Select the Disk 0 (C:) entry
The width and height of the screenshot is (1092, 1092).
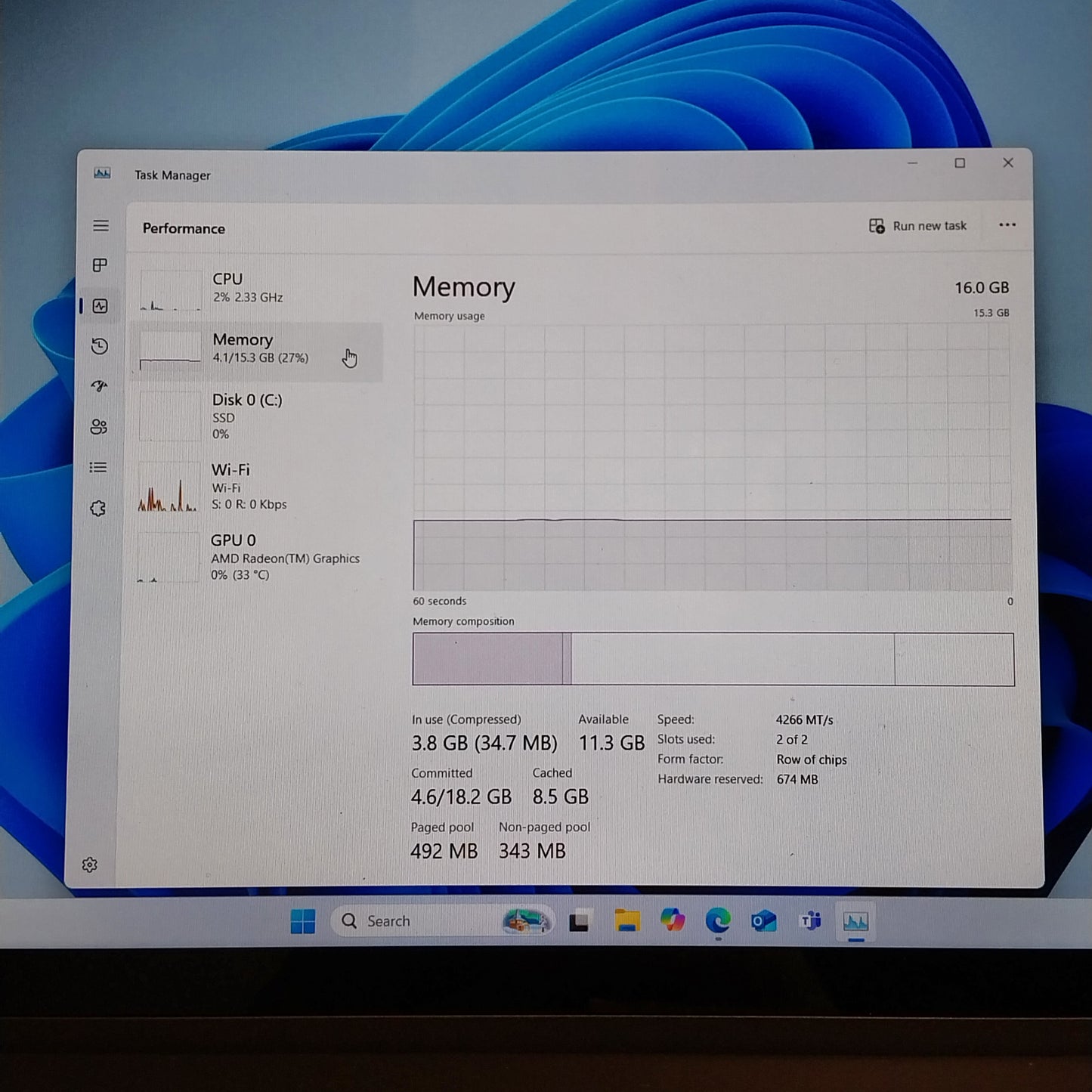(x=256, y=416)
